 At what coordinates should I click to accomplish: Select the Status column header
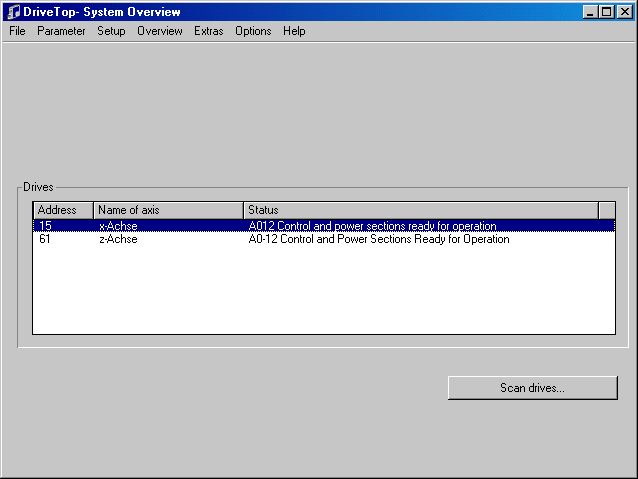421,210
